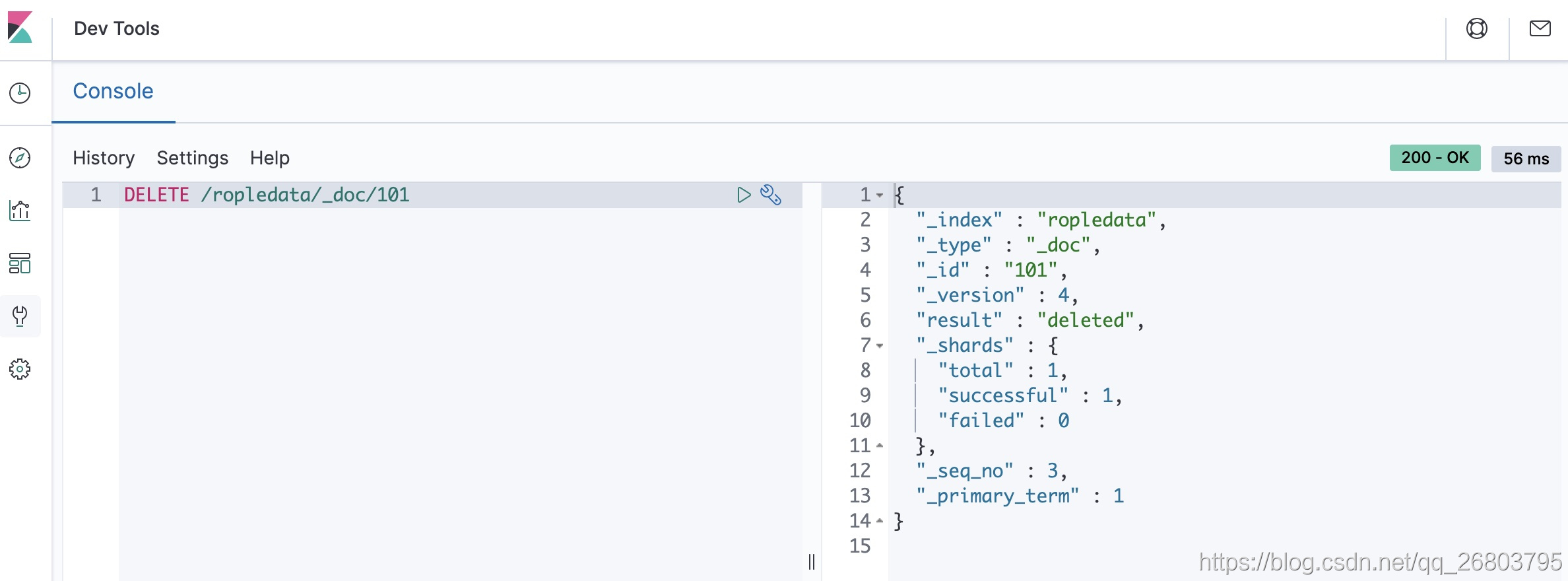Open the mail newsfeed icon
Screen dimensions: 1568x581
(x=1540, y=28)
